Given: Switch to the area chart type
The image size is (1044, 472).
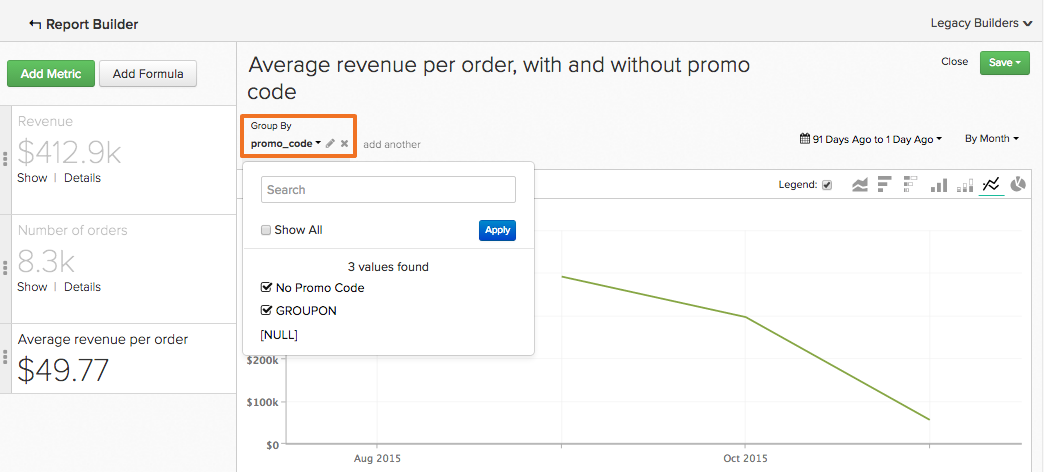Looking at the screenshot, I should [x=859, y=185].
